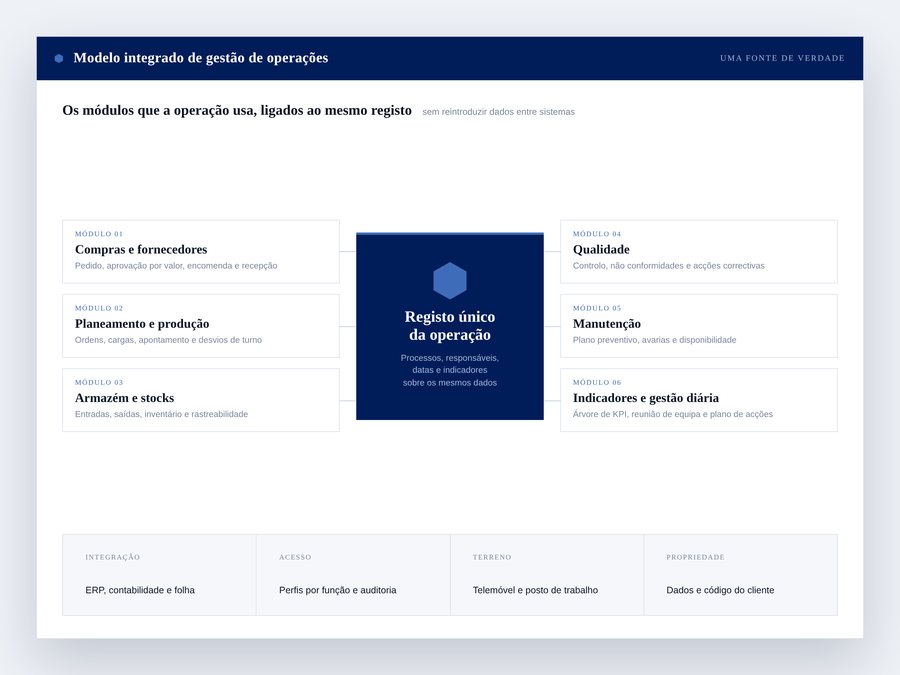Screen dimensions: 900x675
Task: Click 'Dados e código do cliente' text
Action: click(x=720, y=590)
